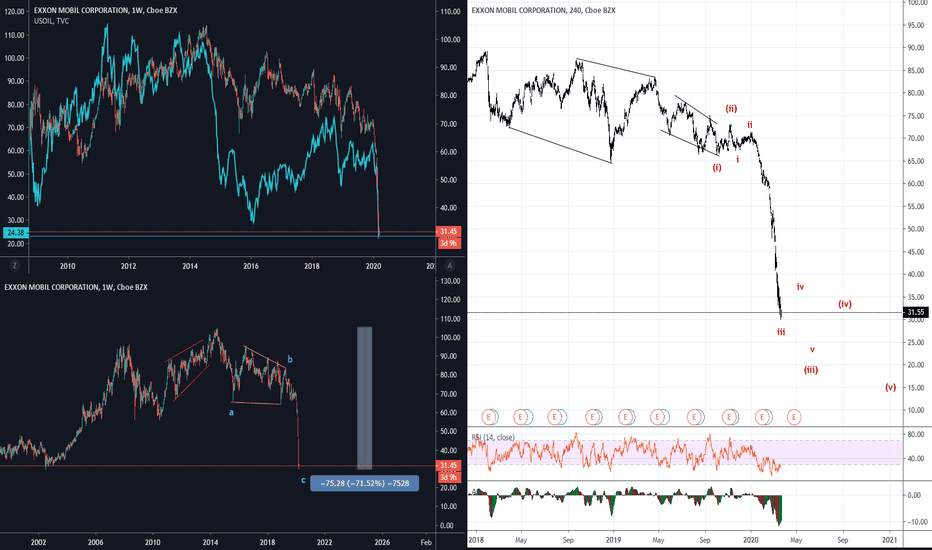Image resolution: width=932 pixels, height=550 pixels.
Task: Select the small red wave label iv
Action: click(800, 287)
